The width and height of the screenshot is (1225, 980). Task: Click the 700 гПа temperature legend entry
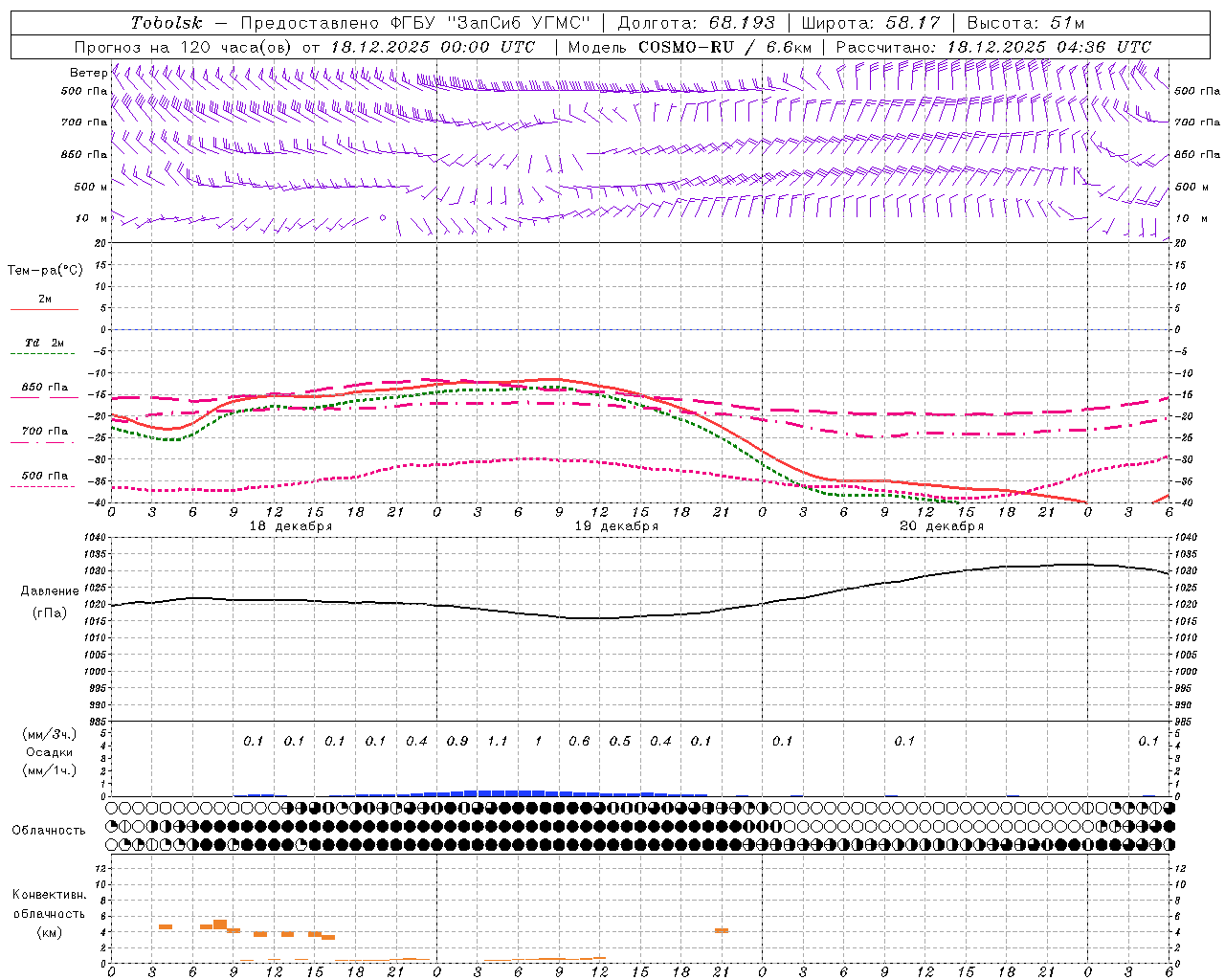(44, 432)
